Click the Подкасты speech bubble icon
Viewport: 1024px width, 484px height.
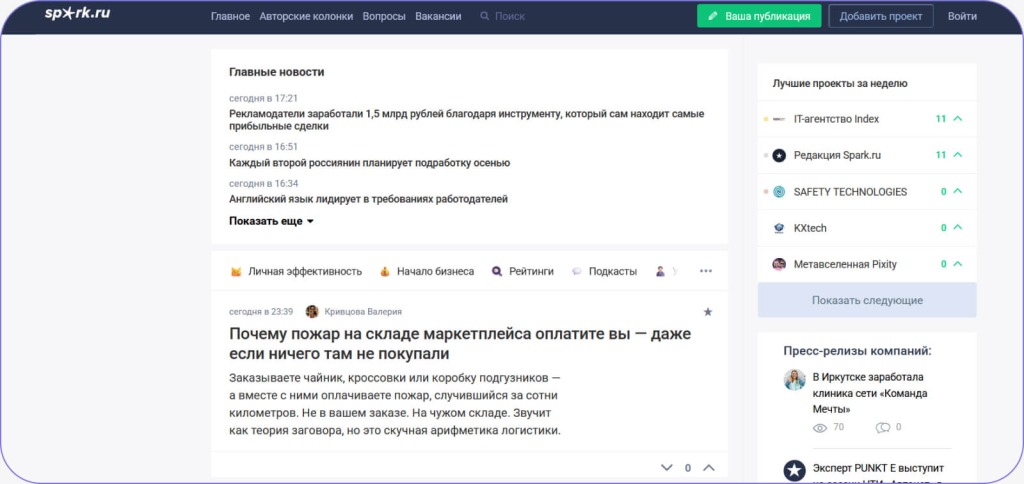point(577,271)
